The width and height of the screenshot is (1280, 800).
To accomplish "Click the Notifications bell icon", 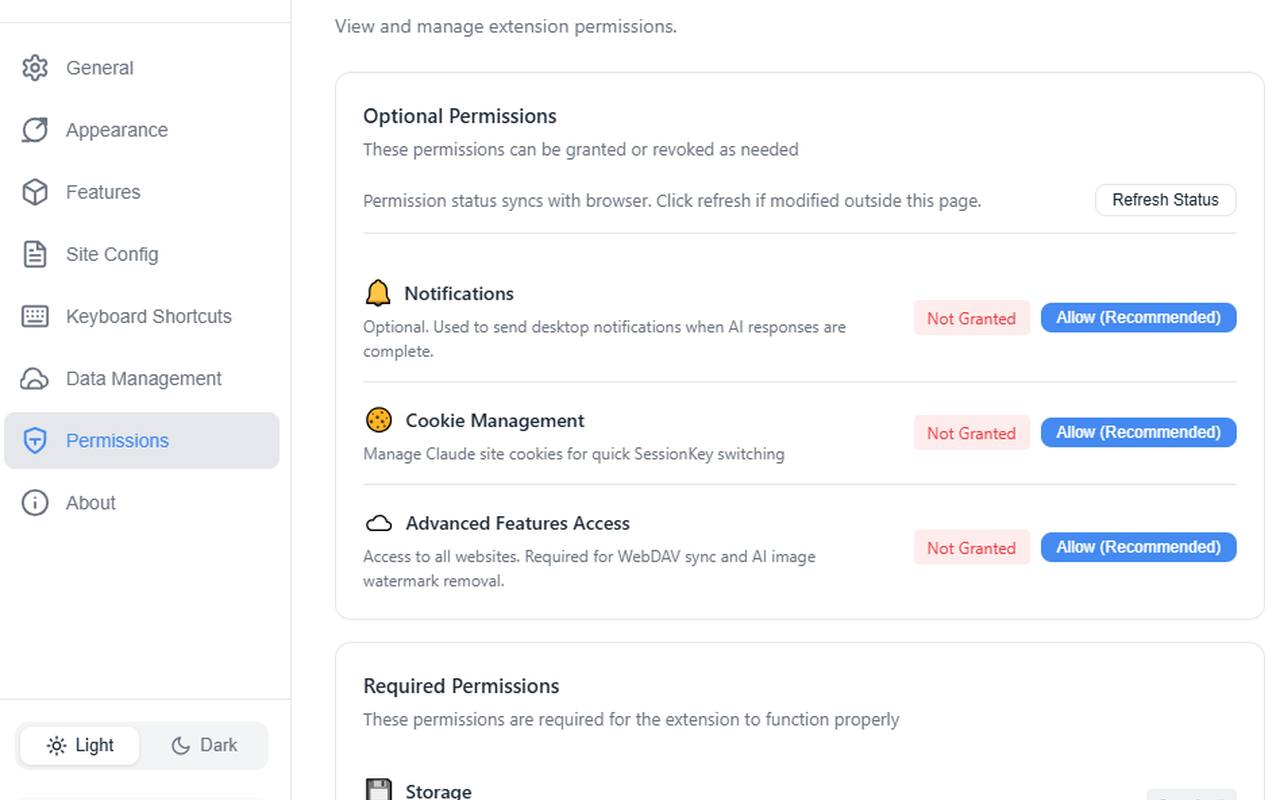I will click(x=378, y=293).
